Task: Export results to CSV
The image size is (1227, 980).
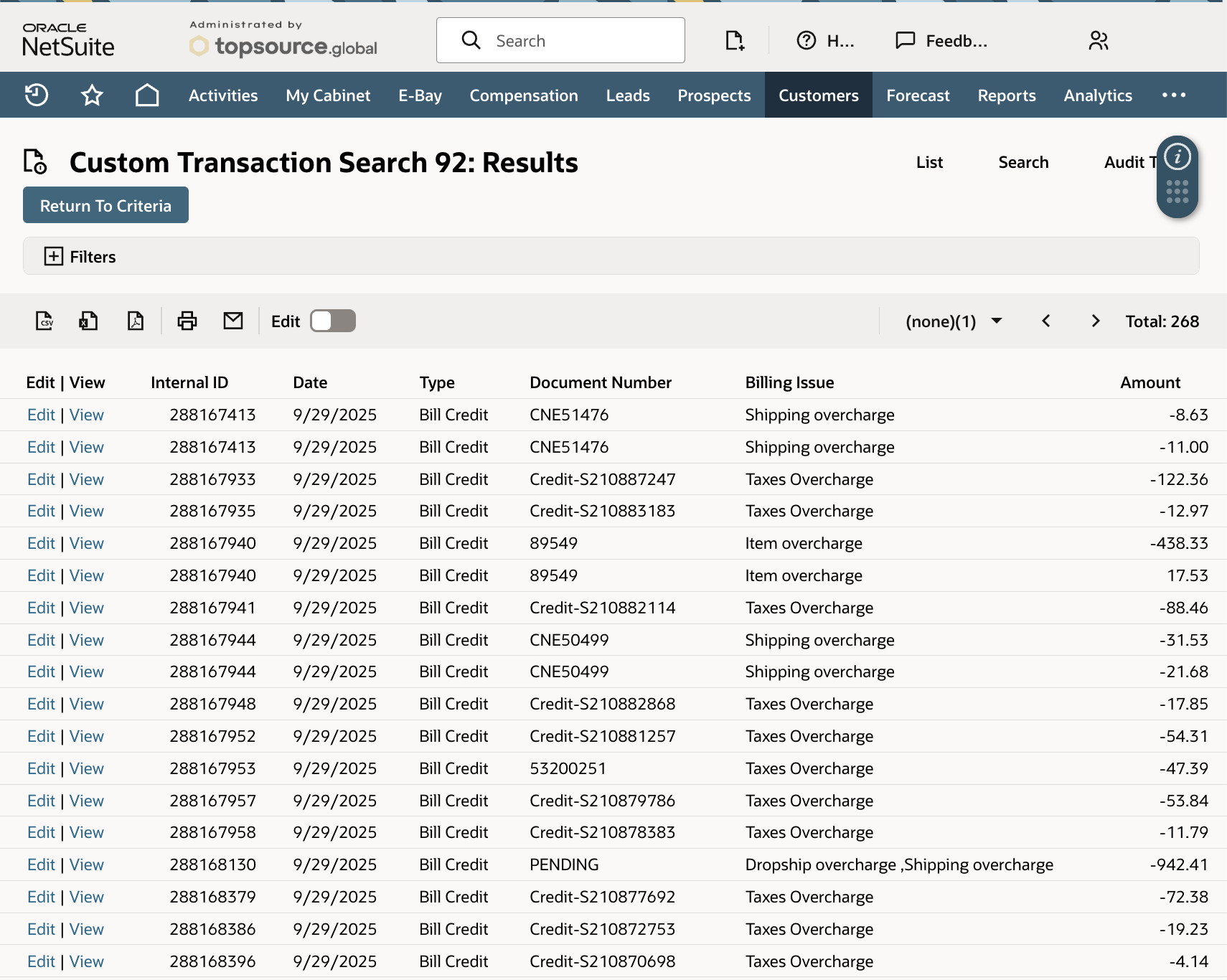Action: tap(44, 321)
